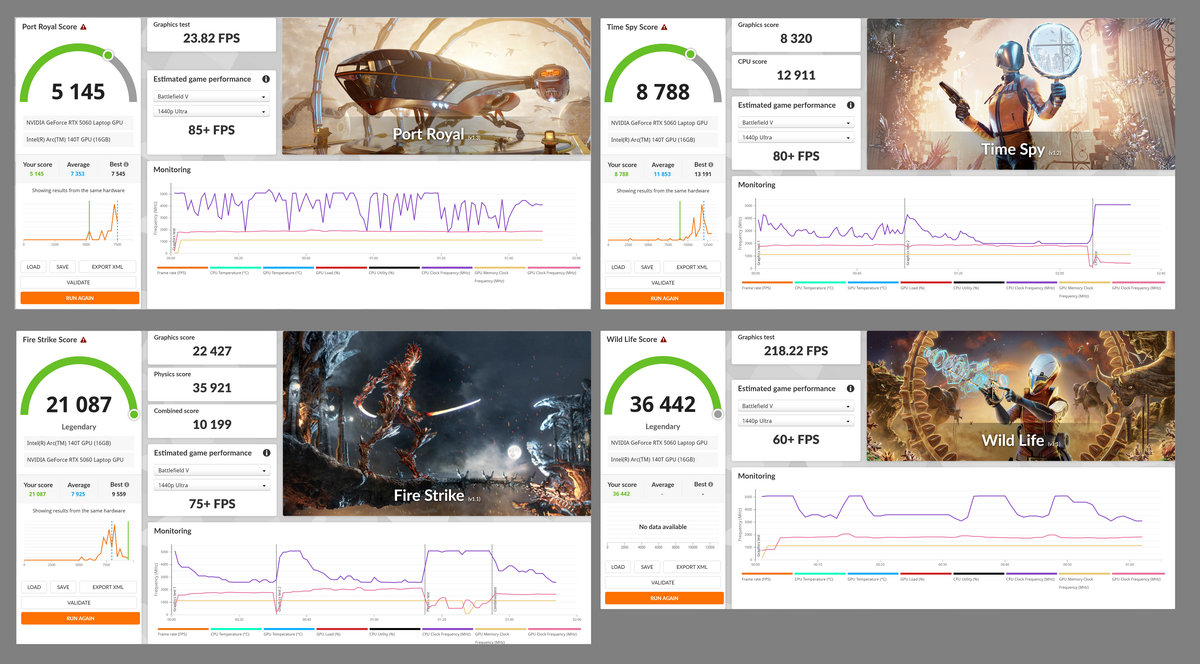This screenshot has width=1200, height=664.
Task: Click warning icon beside Fire Strike Score
Action: (82, 340)
